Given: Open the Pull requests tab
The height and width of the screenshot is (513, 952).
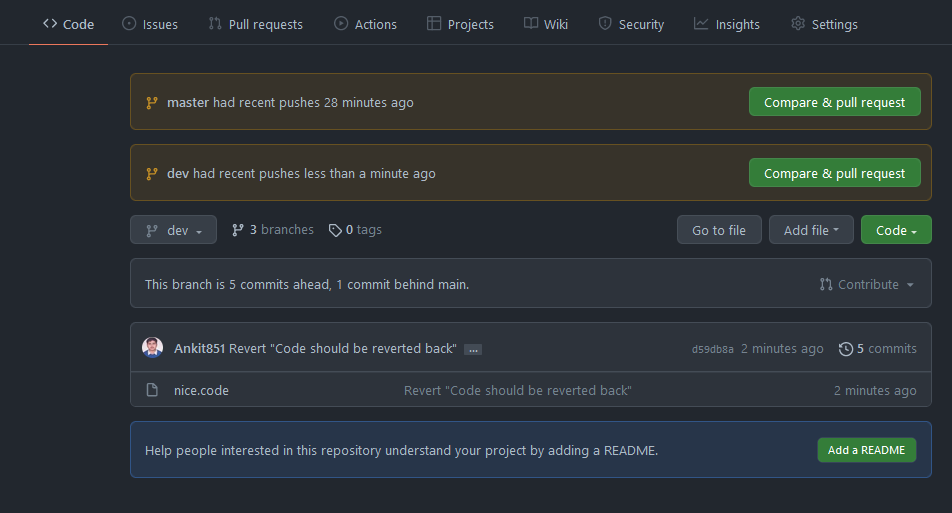Looking at the screenshot, I should point(255,24).
